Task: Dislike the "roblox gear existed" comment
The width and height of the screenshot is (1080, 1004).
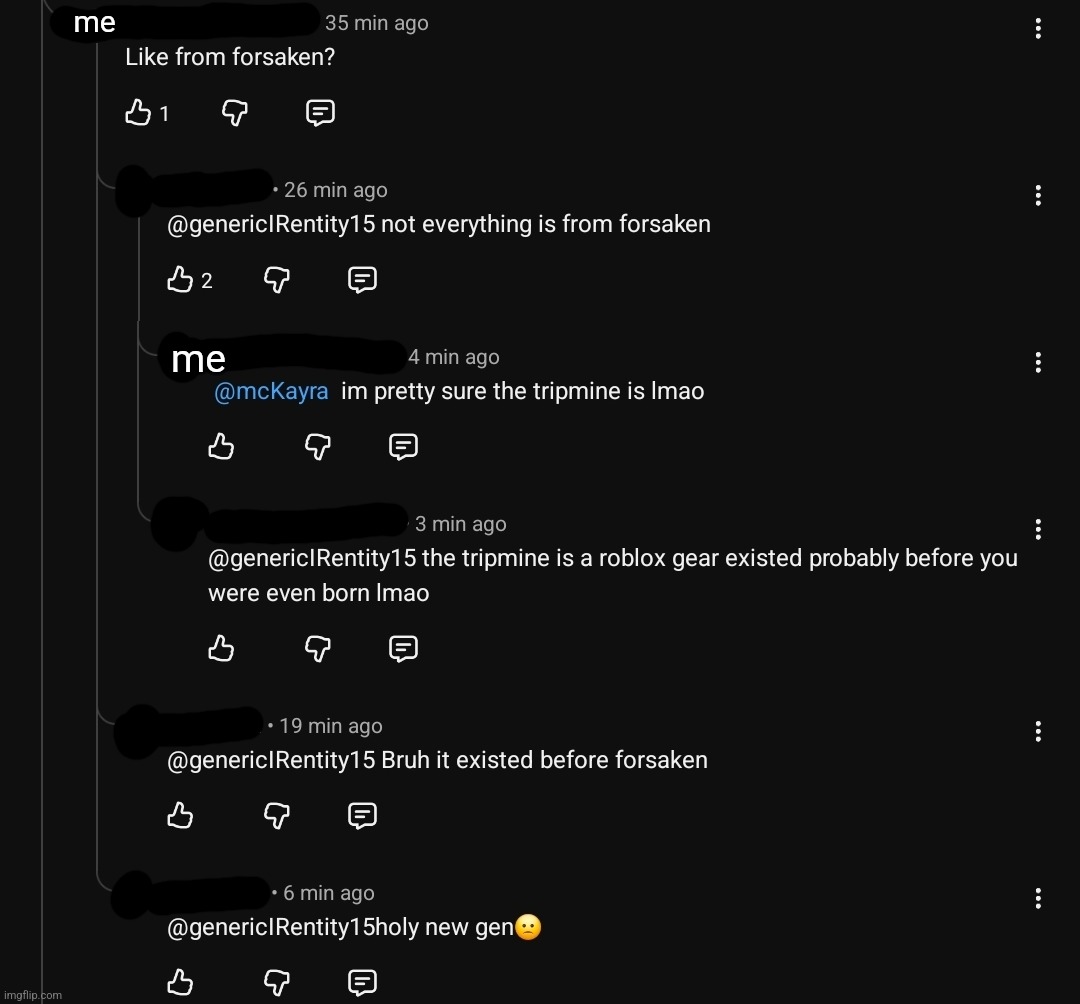Action: [x=318, y=648]
